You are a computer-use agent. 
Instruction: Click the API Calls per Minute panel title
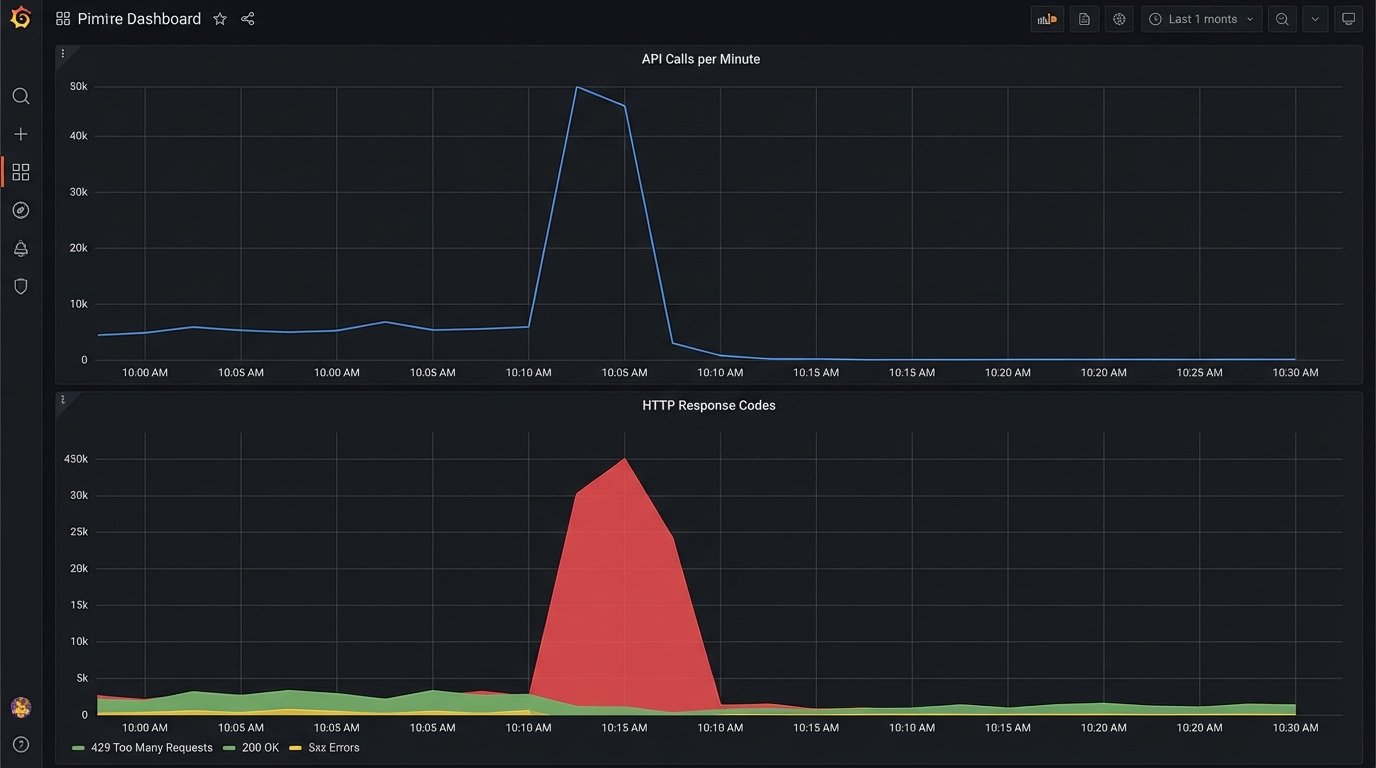(x=700, y=58)
